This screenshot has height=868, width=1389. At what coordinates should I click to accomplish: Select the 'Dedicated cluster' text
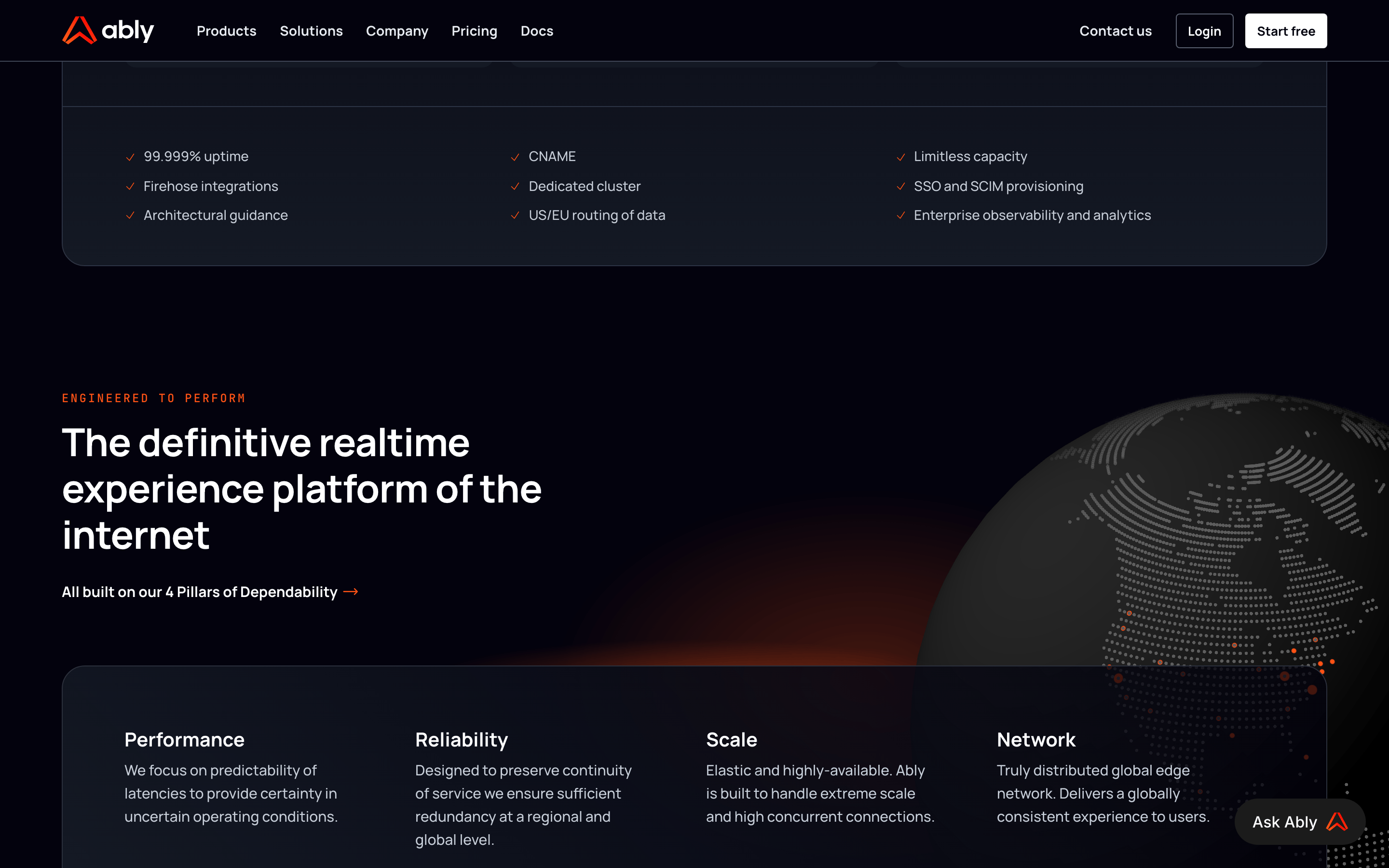(585, 186)
